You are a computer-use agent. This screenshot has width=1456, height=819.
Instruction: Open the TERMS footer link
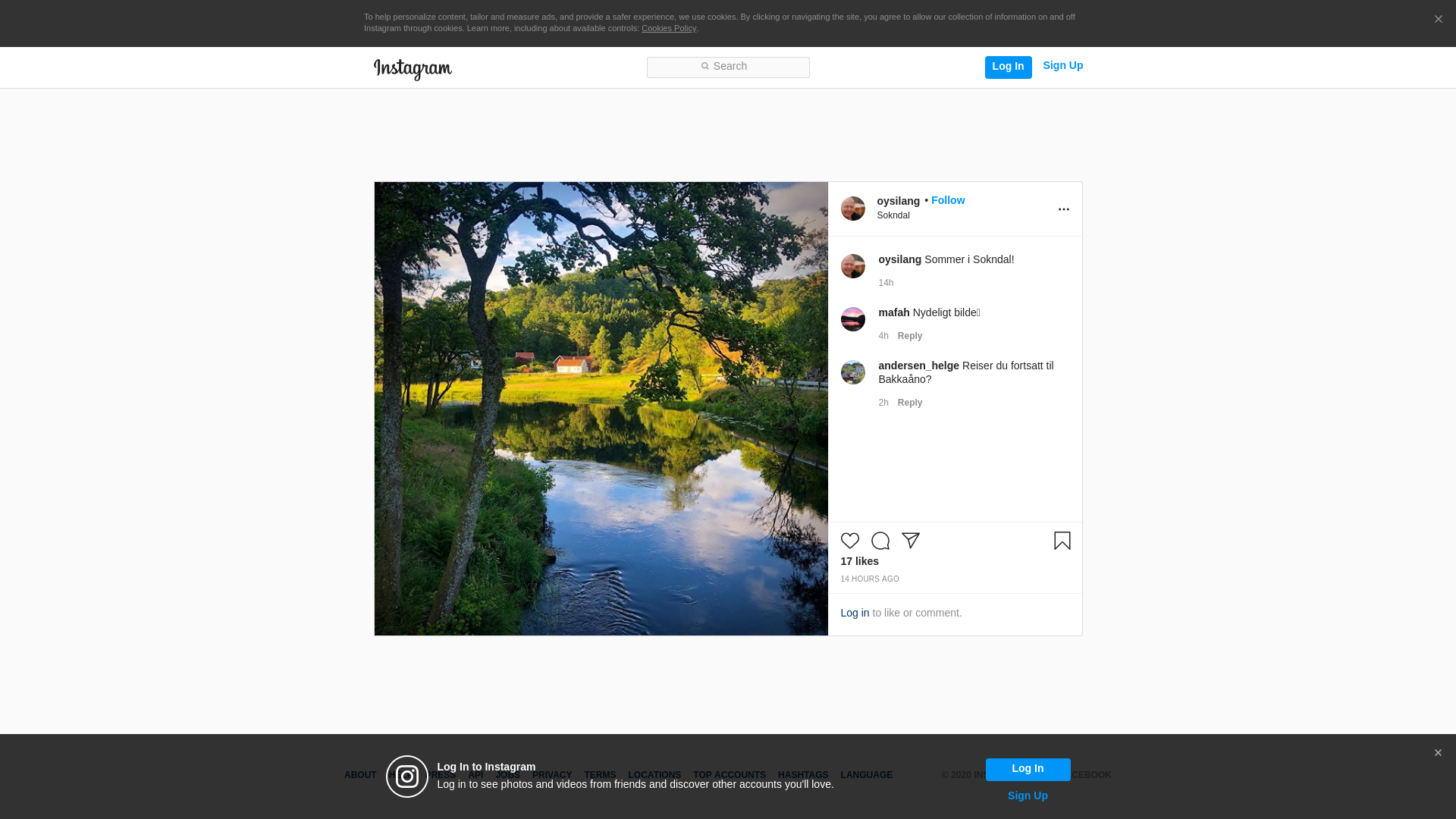[600, 775]
